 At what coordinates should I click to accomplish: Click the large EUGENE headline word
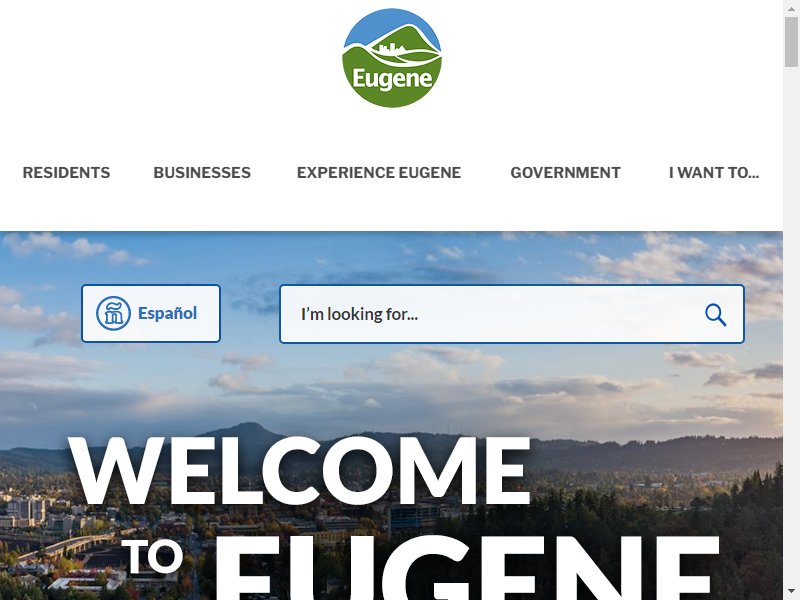467,567
